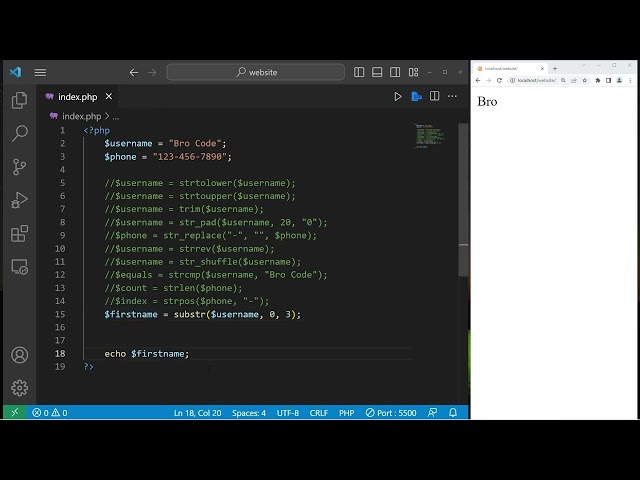Open the Manage gear menu
The image size is (640, 480).
(x=19, y=388)
